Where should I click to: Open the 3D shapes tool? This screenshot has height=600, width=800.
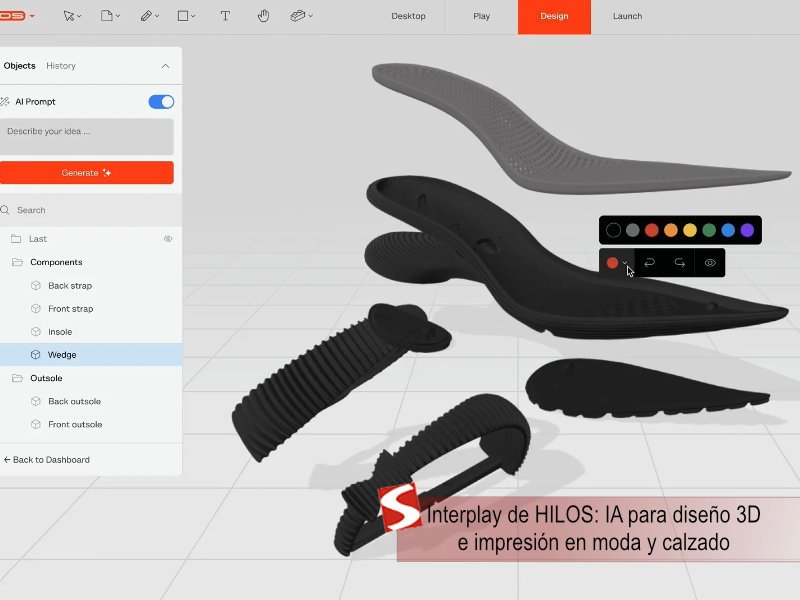click(296, 15)
